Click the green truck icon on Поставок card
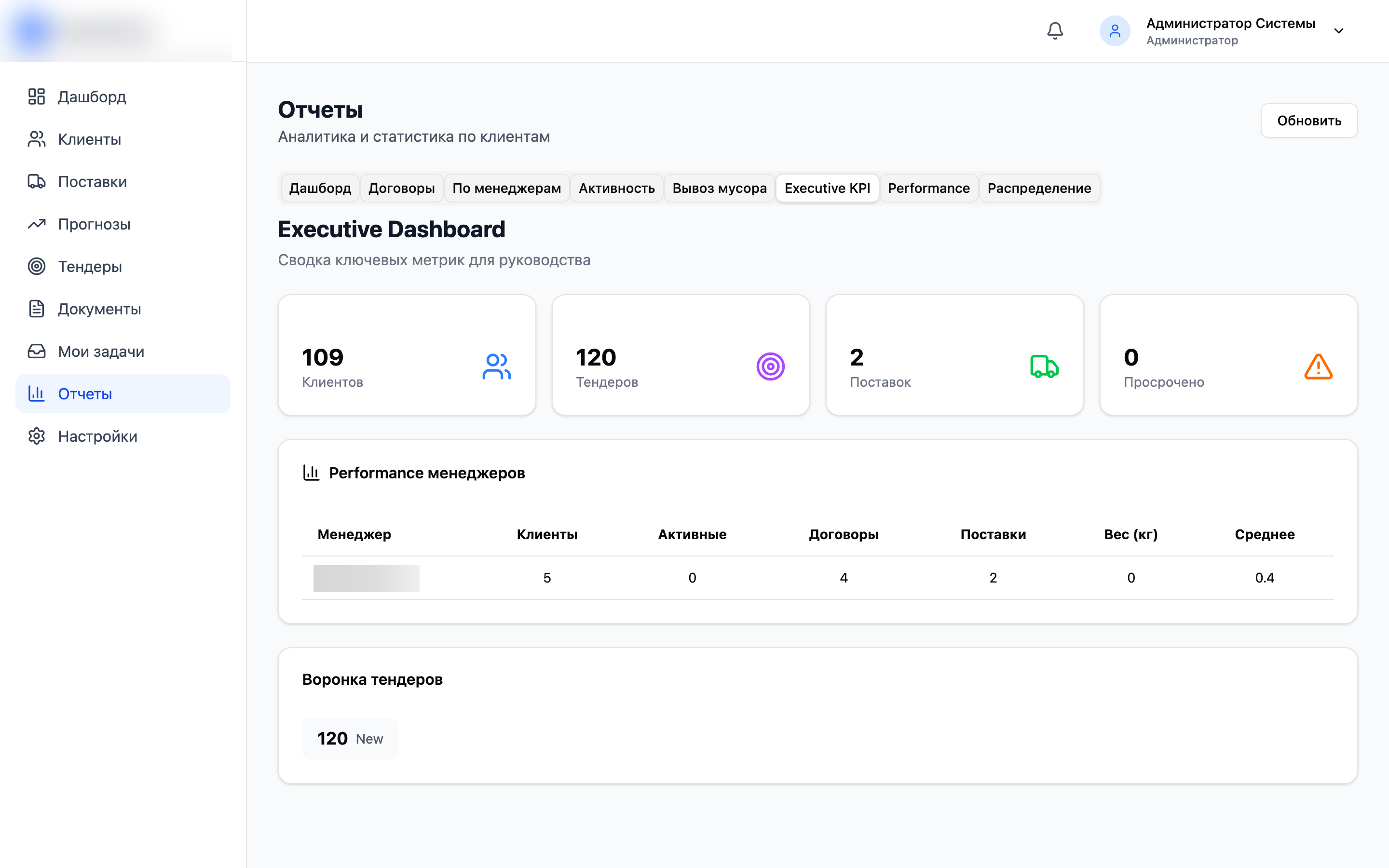The height and width of the screenshot is (868, 1389). (1044, 366)
